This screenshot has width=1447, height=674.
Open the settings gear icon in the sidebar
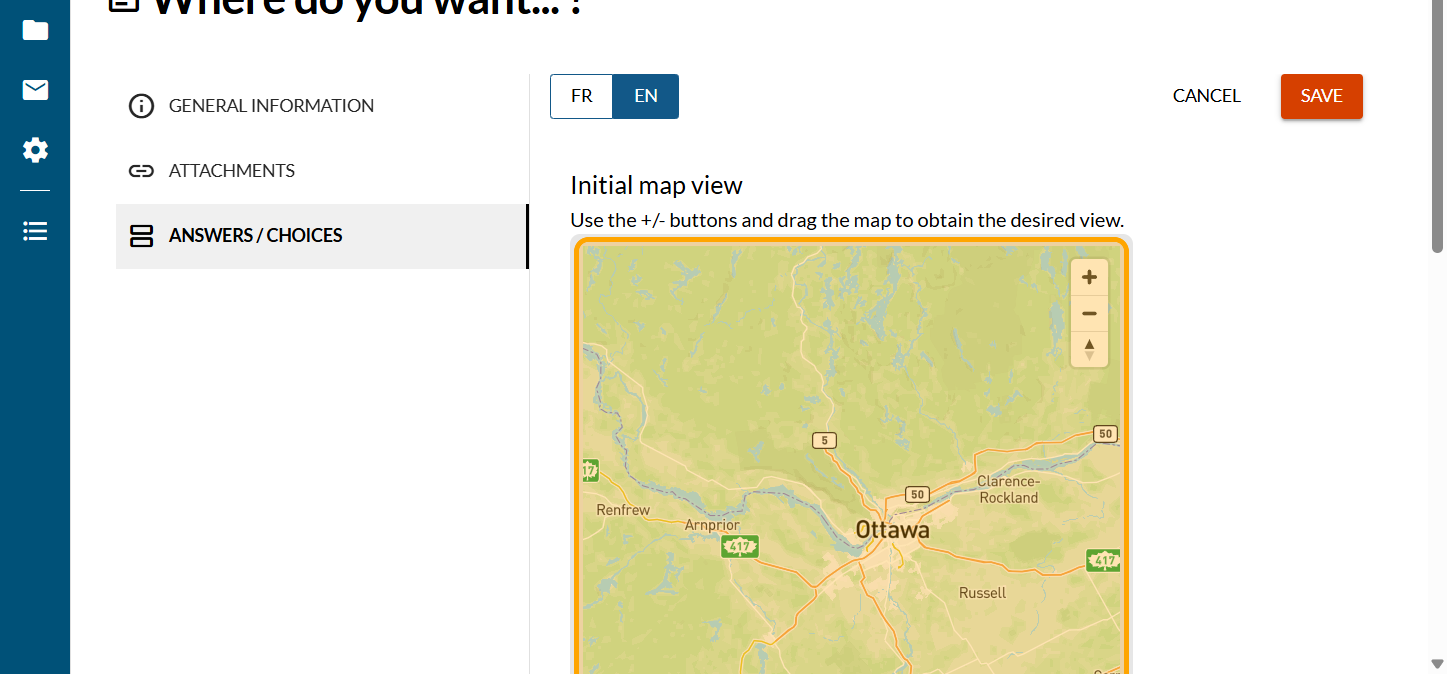coord(35,151)
